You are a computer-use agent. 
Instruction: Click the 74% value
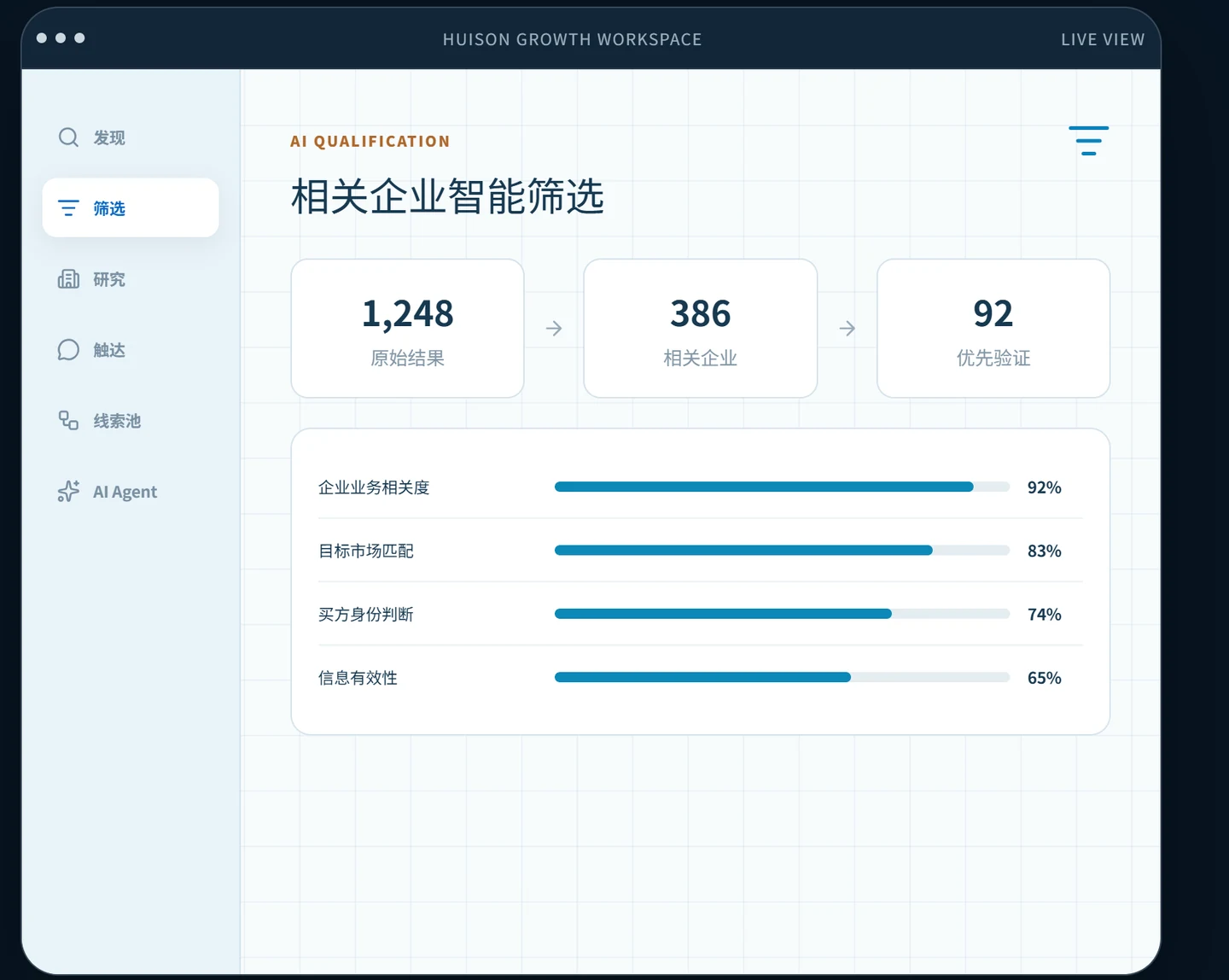pyautogui.click(x=1045, y=615)
